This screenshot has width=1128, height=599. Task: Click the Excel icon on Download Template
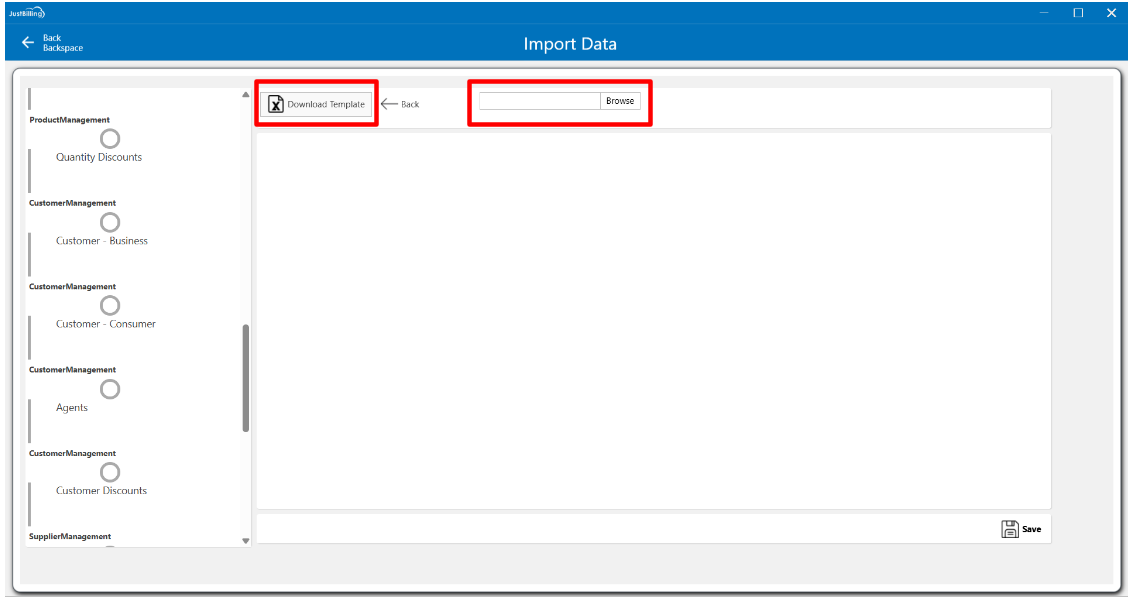pos(276,104)
